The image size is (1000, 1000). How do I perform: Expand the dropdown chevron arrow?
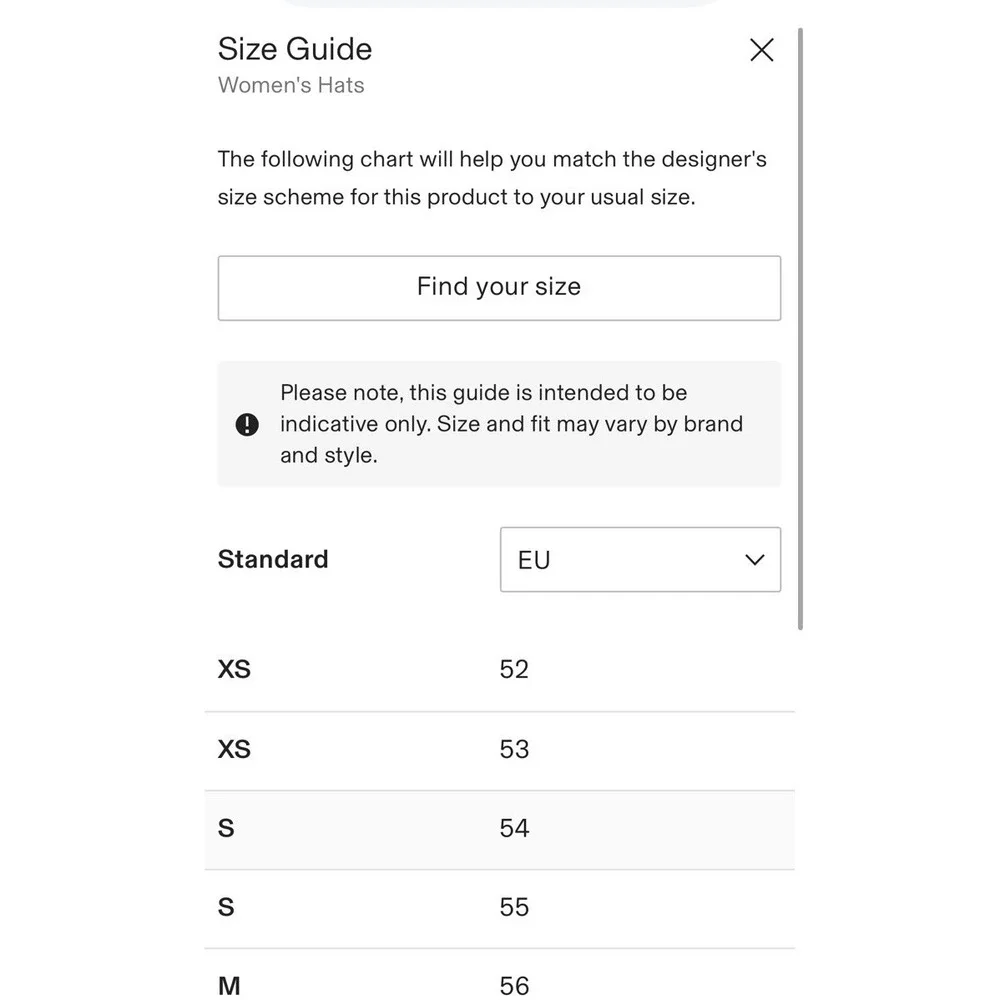pyautogui.click(x=754, y=560)
